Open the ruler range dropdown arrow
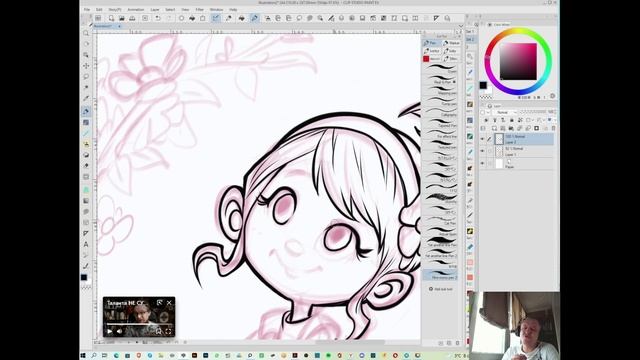 point(544,120)
